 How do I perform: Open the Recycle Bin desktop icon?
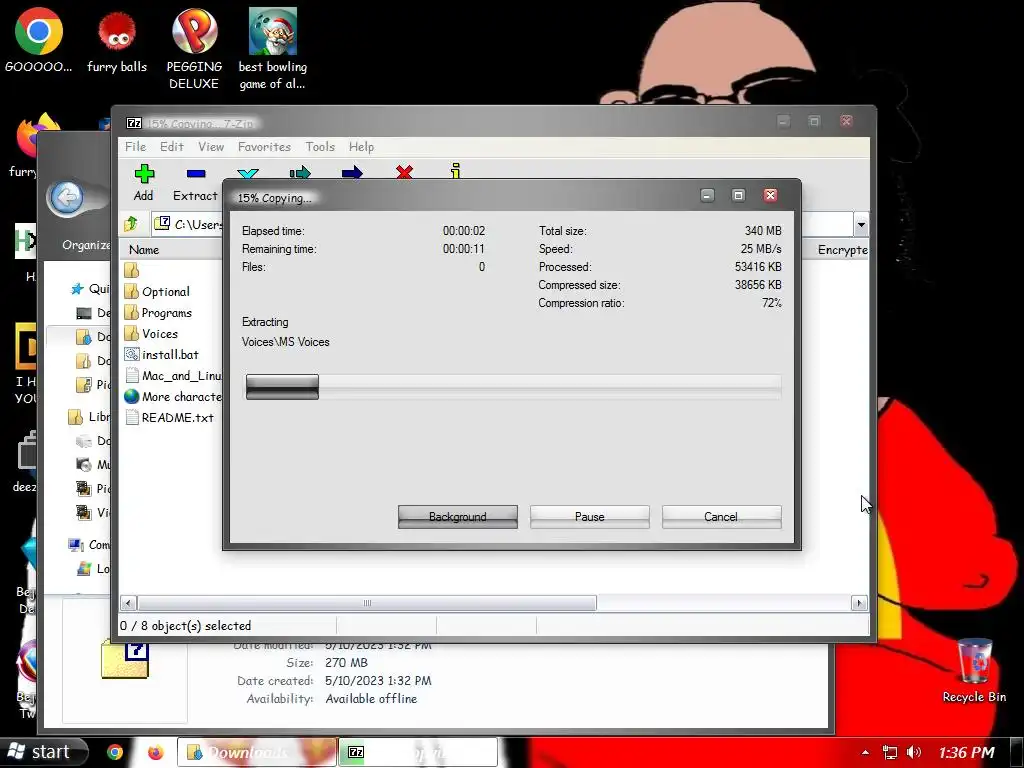(x=974, y=670)
